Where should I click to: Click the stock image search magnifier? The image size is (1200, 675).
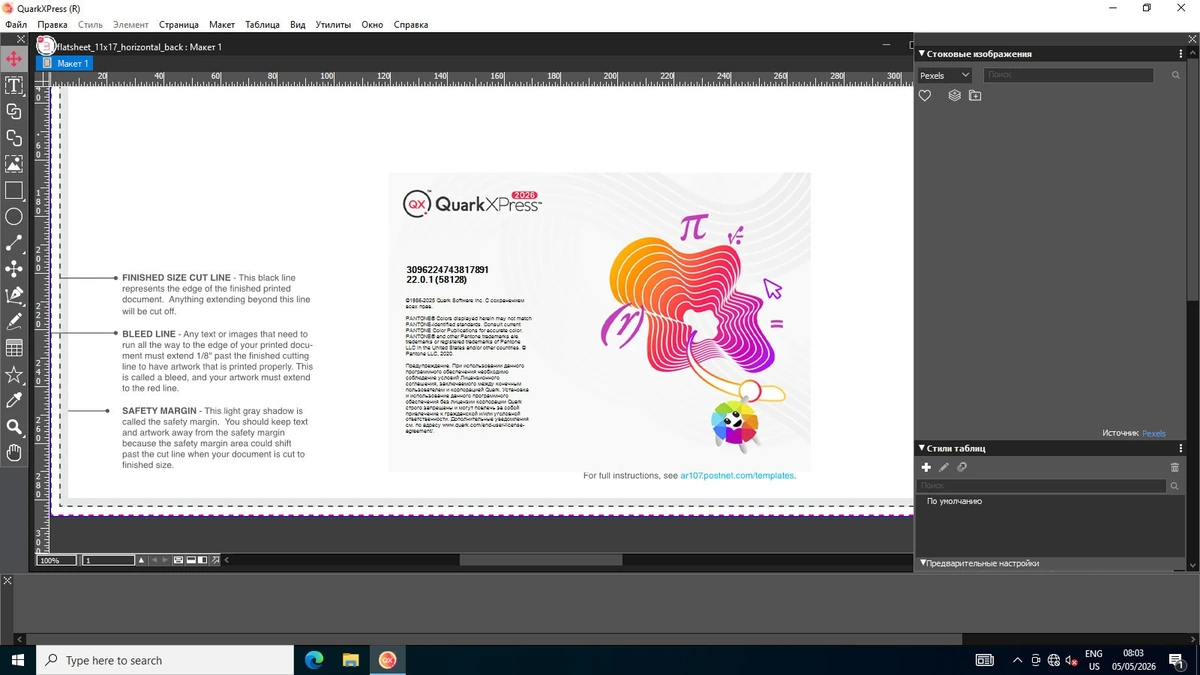(1175, 75)
